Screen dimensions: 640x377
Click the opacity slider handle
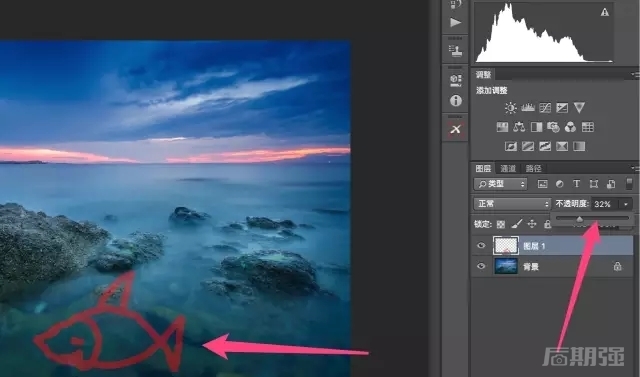[x=579, y=220]
